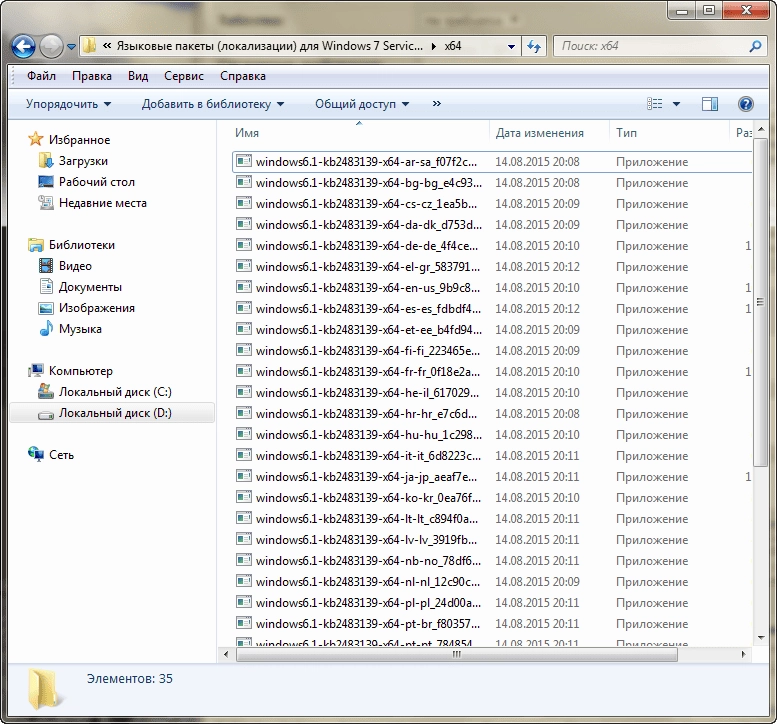Image resolution: width=777 pixels, height=724 pixels.
Task: Sort by the Тип column header
Action: (626, 133)
